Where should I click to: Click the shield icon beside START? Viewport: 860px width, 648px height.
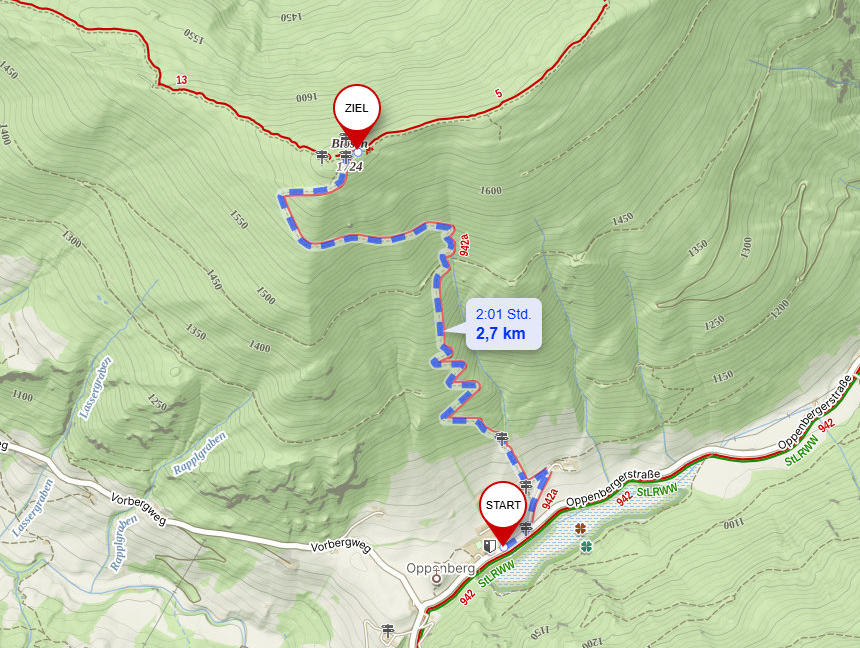point(489,546)
